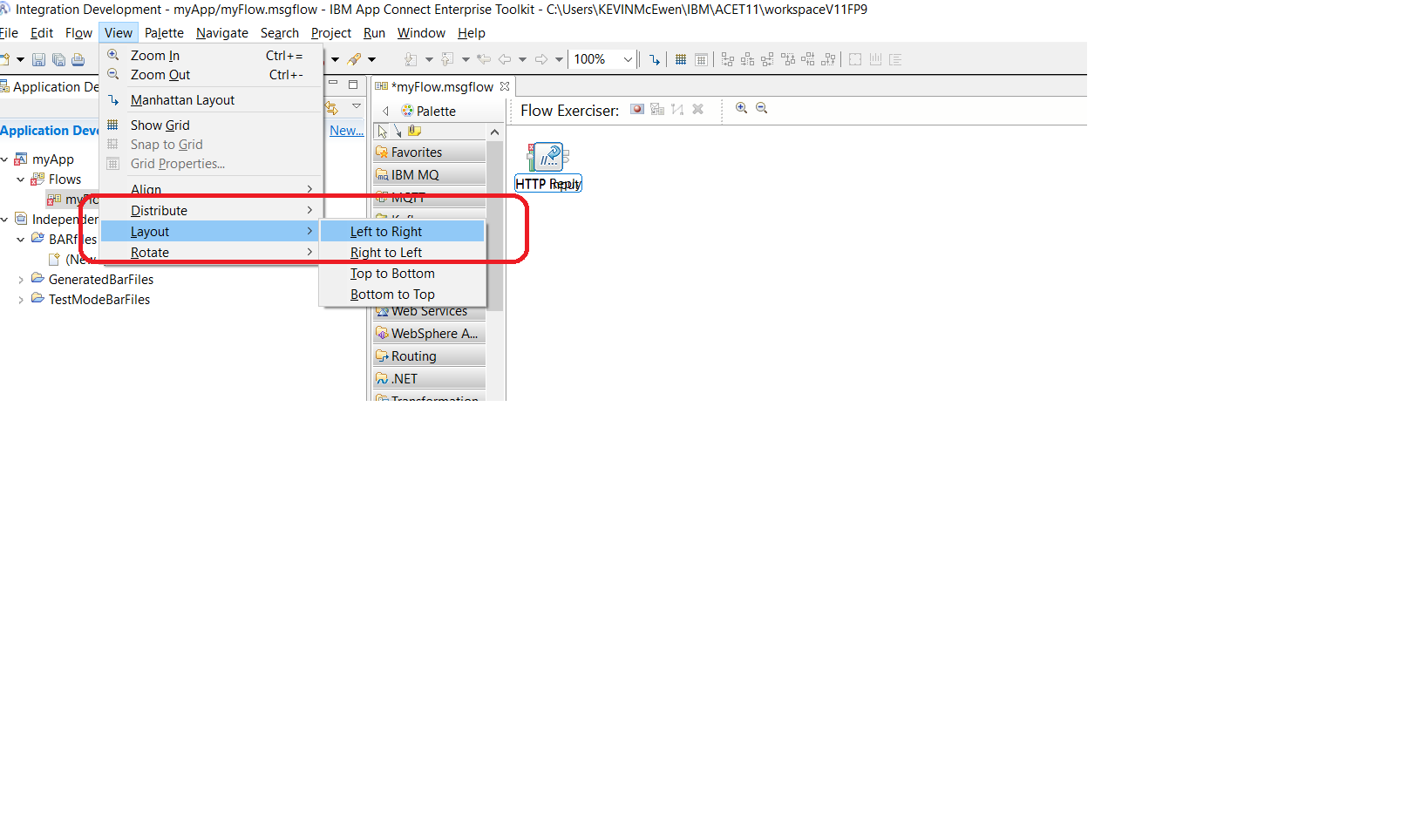Image resolution: width=1414 pixels, height=840 pixels.
Task: Open the 100% zoom level dropdown
Action: click(628, 60)
